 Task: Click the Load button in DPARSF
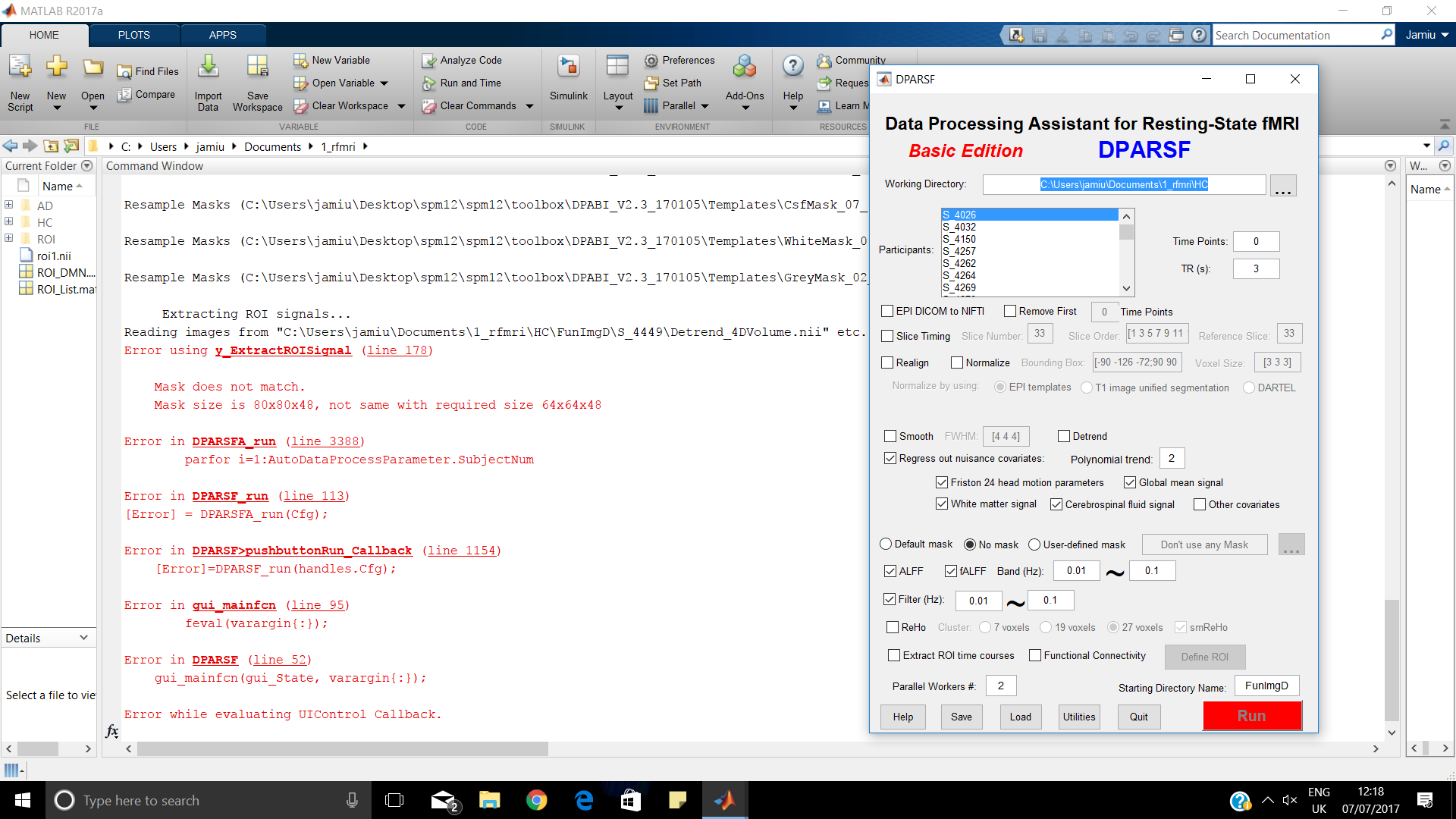1020,717
